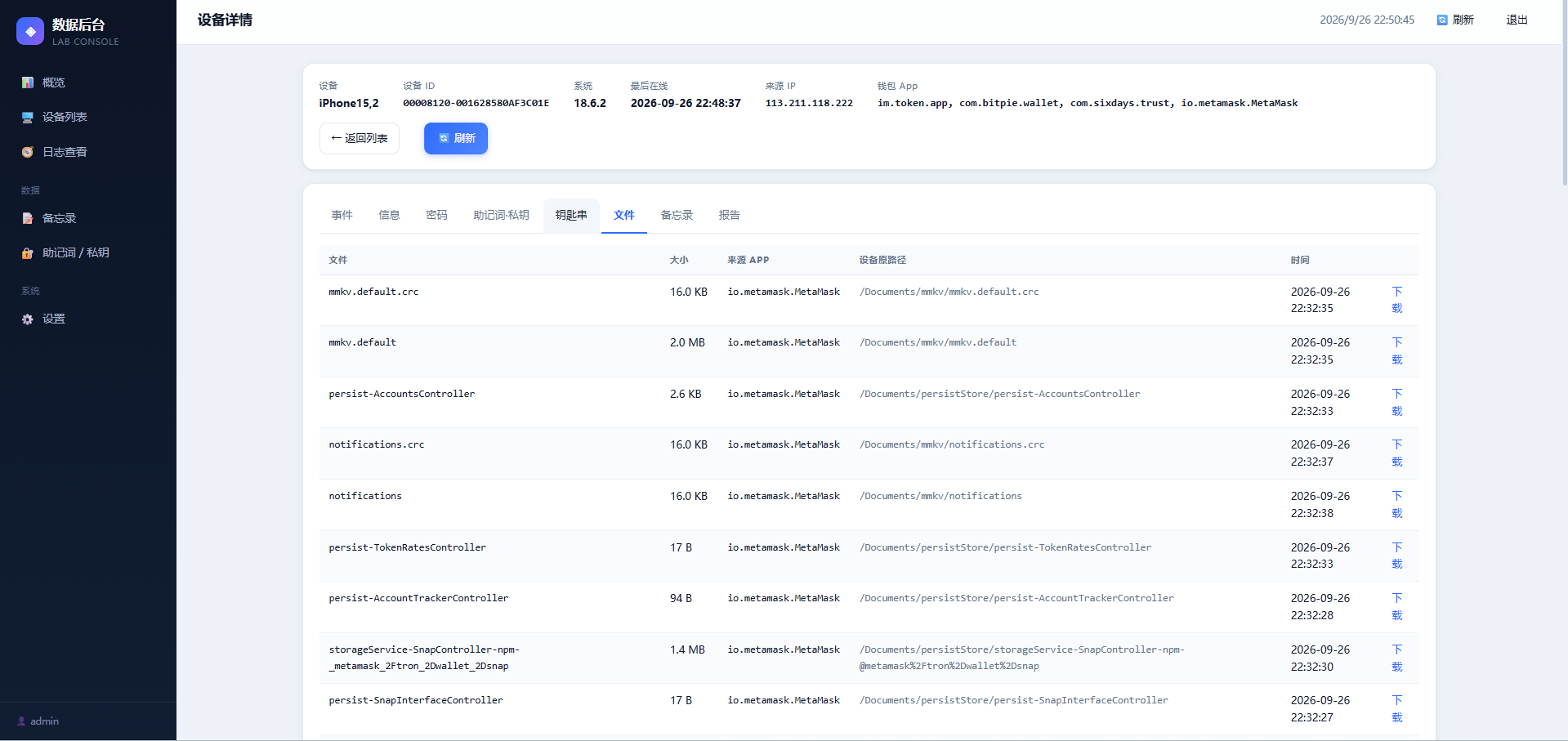Switch to the 事件 tab
The image size is (1568, 741).
pos(342,215)
